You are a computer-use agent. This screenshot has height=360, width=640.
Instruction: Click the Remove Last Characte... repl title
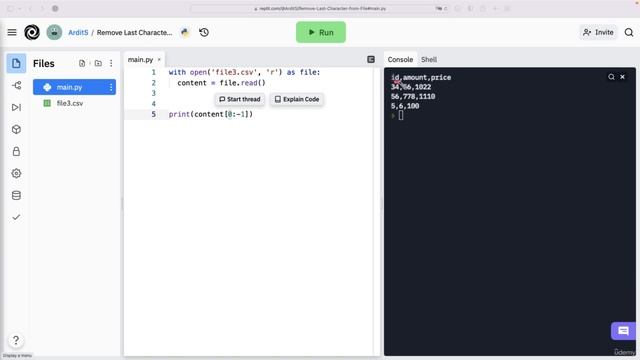click(x=134, y=32)
